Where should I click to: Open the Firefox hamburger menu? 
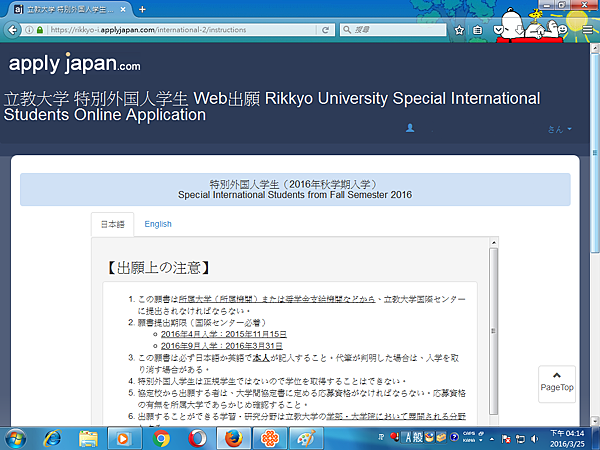point(587,29)
